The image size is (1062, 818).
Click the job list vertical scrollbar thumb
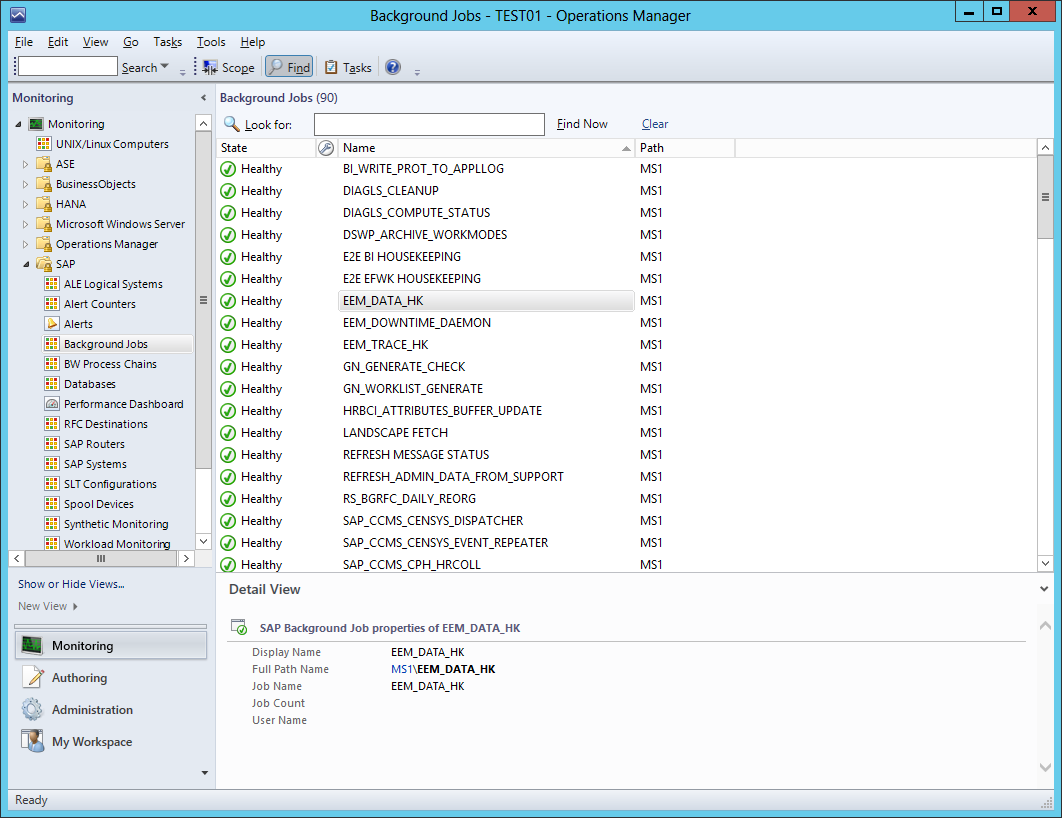1045,197
